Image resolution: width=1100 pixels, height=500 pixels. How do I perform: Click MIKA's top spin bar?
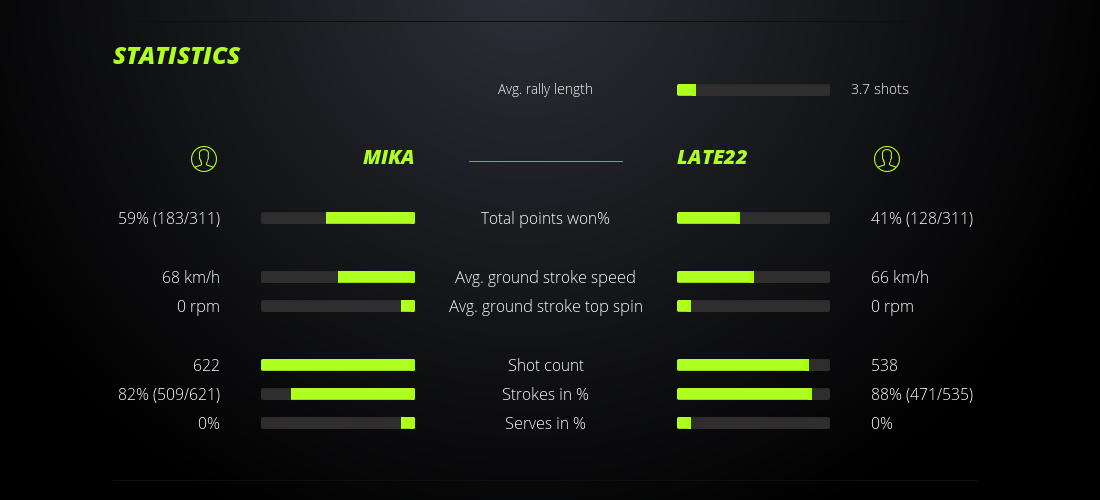pyautogui.click(x=338, y=306)
